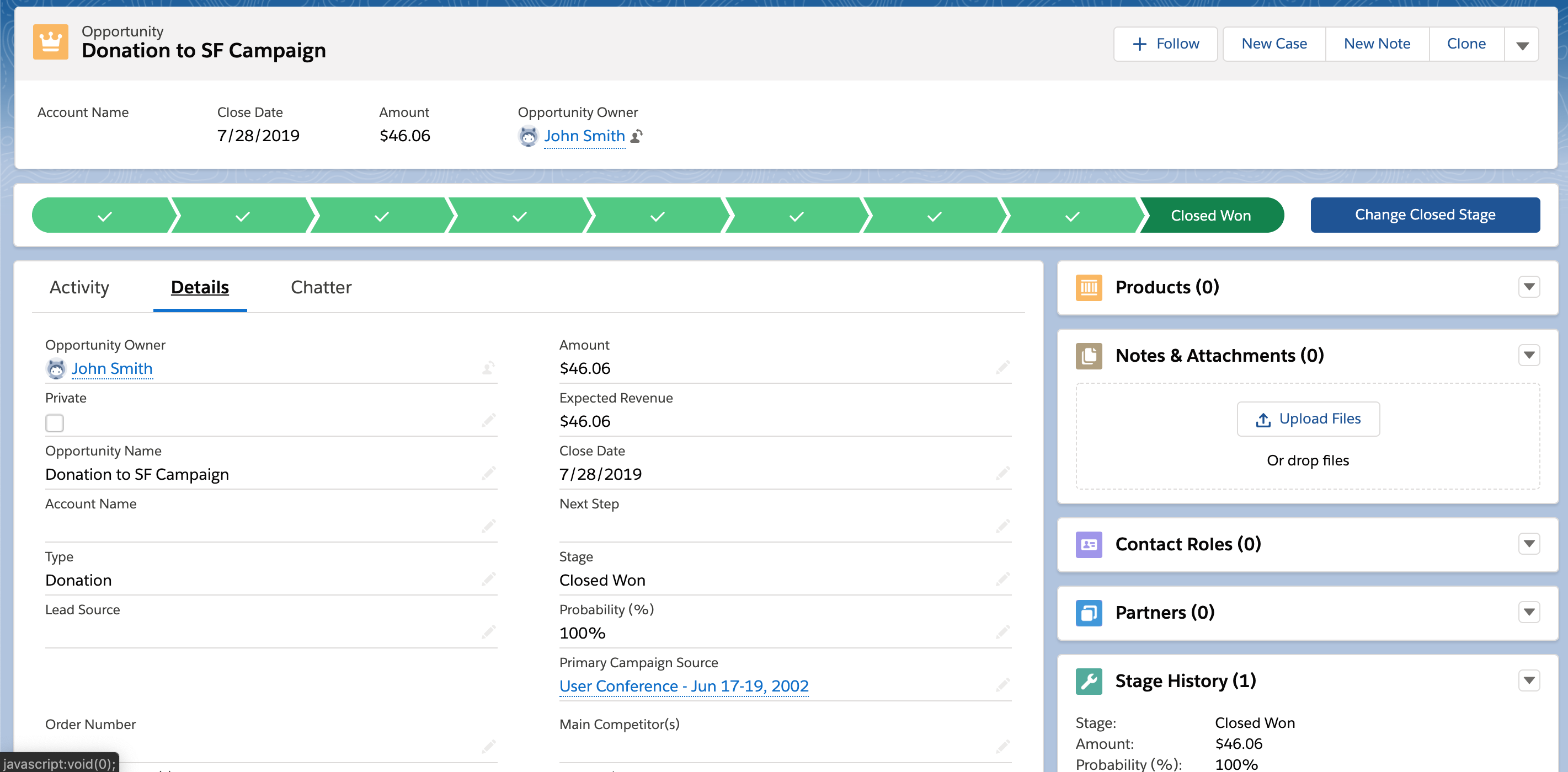The width and height of the screenshot is (1568, 772).
Task: Select the Closed Won stage in path
Action: pyautogui.click(x=1210, y=216)
